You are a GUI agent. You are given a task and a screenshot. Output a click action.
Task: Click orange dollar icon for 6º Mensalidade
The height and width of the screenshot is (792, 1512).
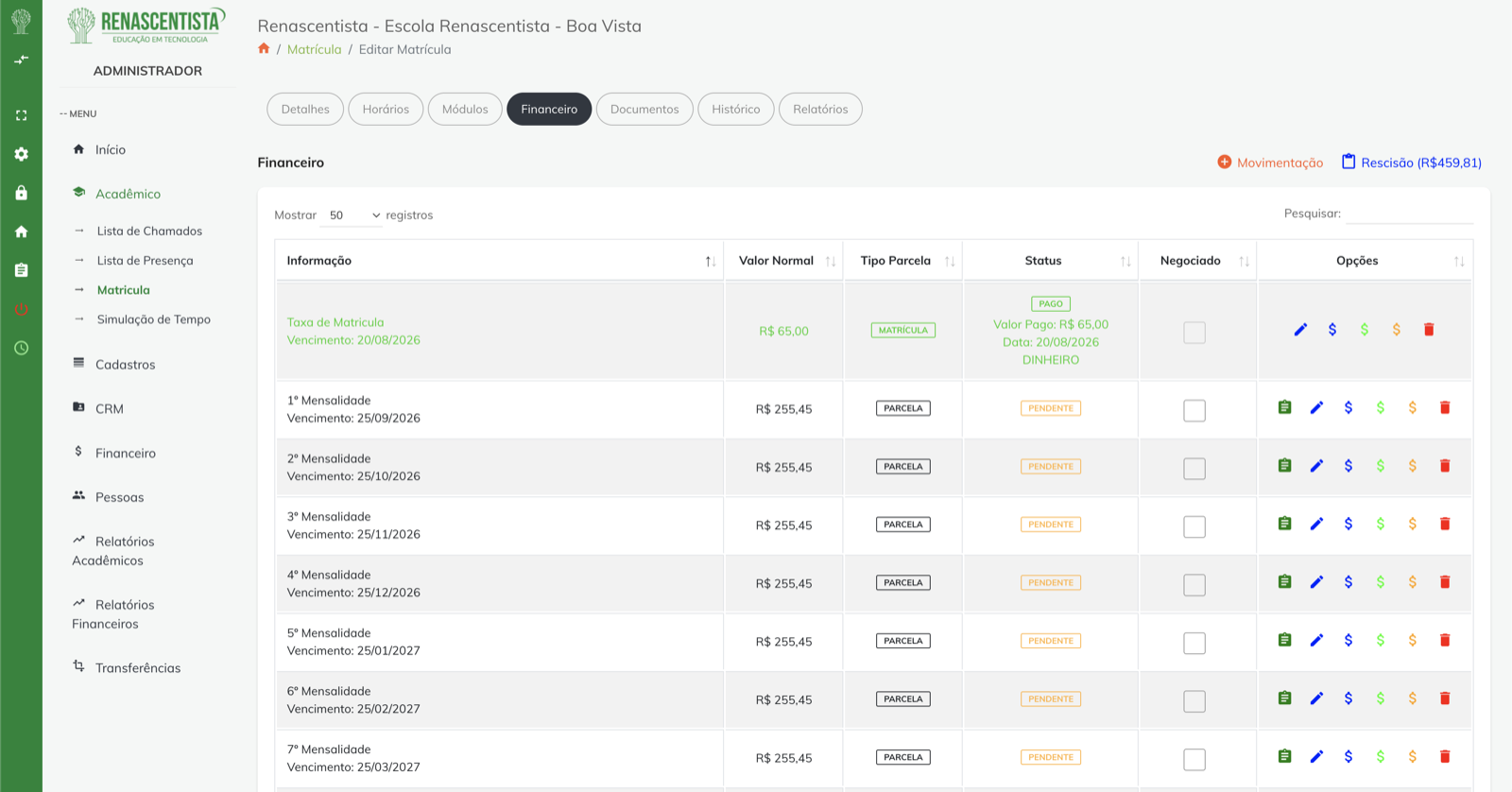coord(1413,698)
